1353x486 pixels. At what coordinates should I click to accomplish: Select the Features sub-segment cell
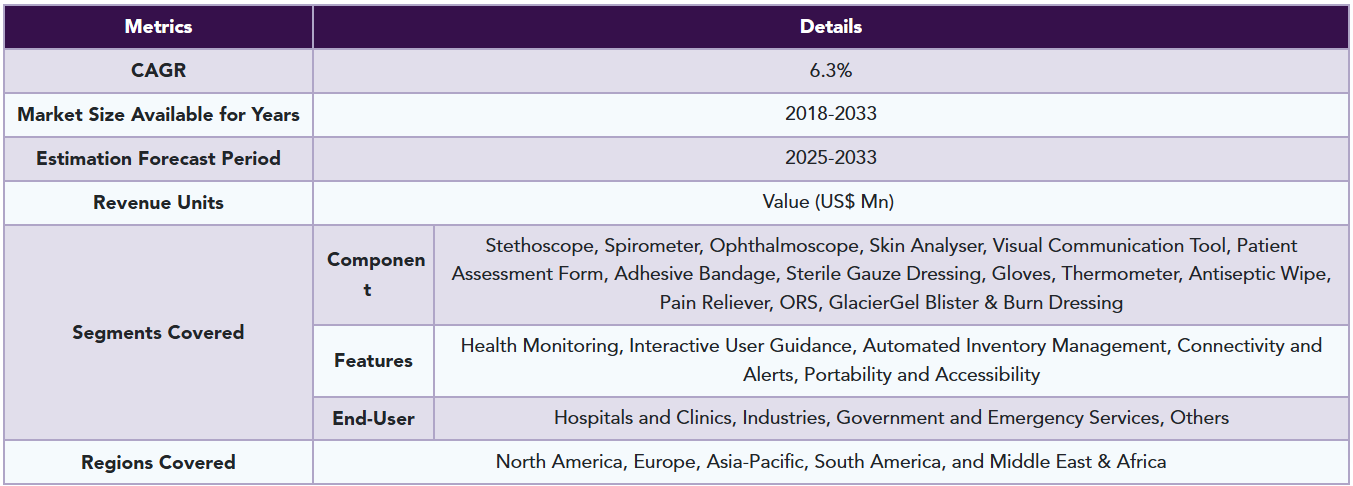[374, 360]
